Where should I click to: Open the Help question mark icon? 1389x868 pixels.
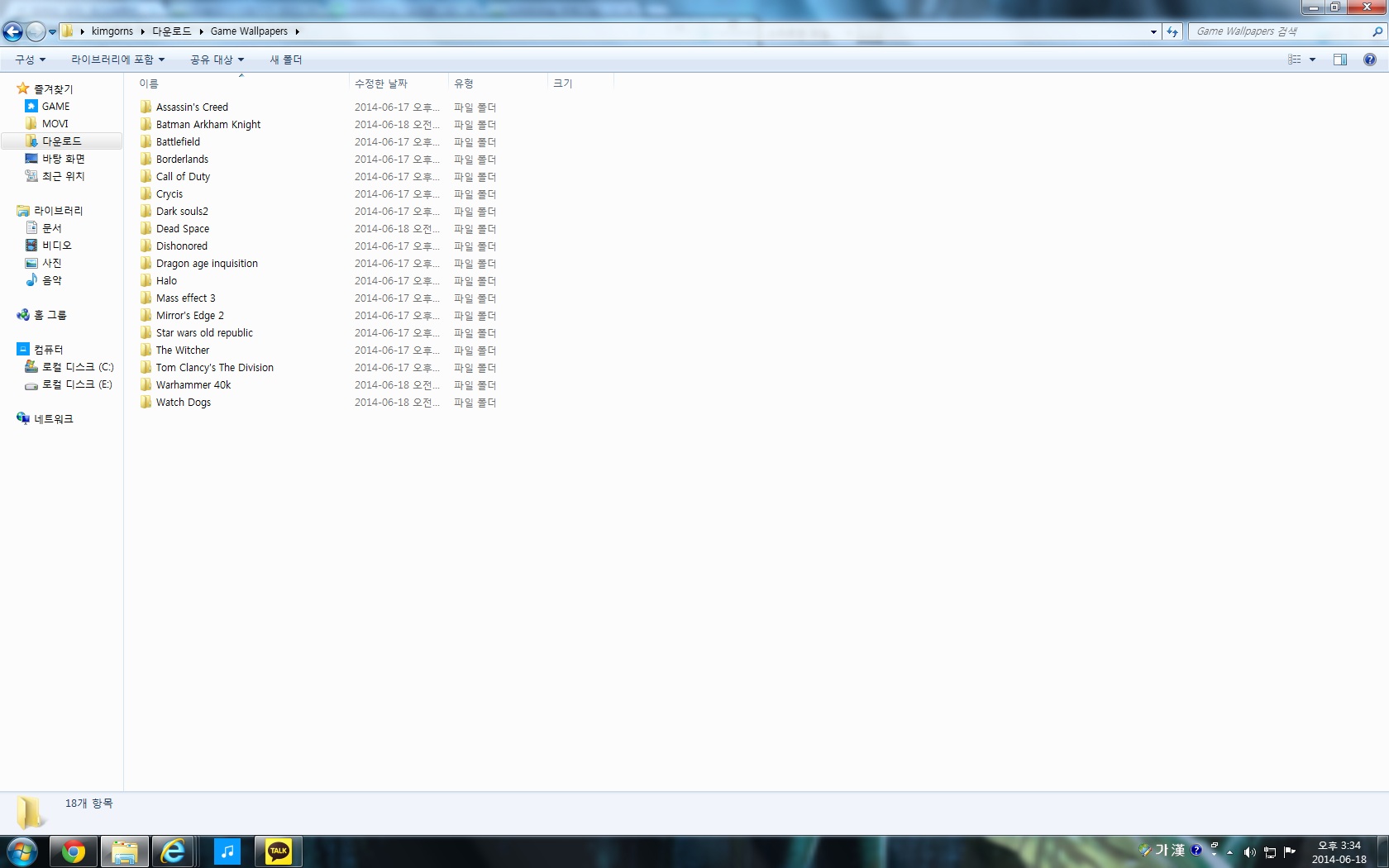point(1369,60)
